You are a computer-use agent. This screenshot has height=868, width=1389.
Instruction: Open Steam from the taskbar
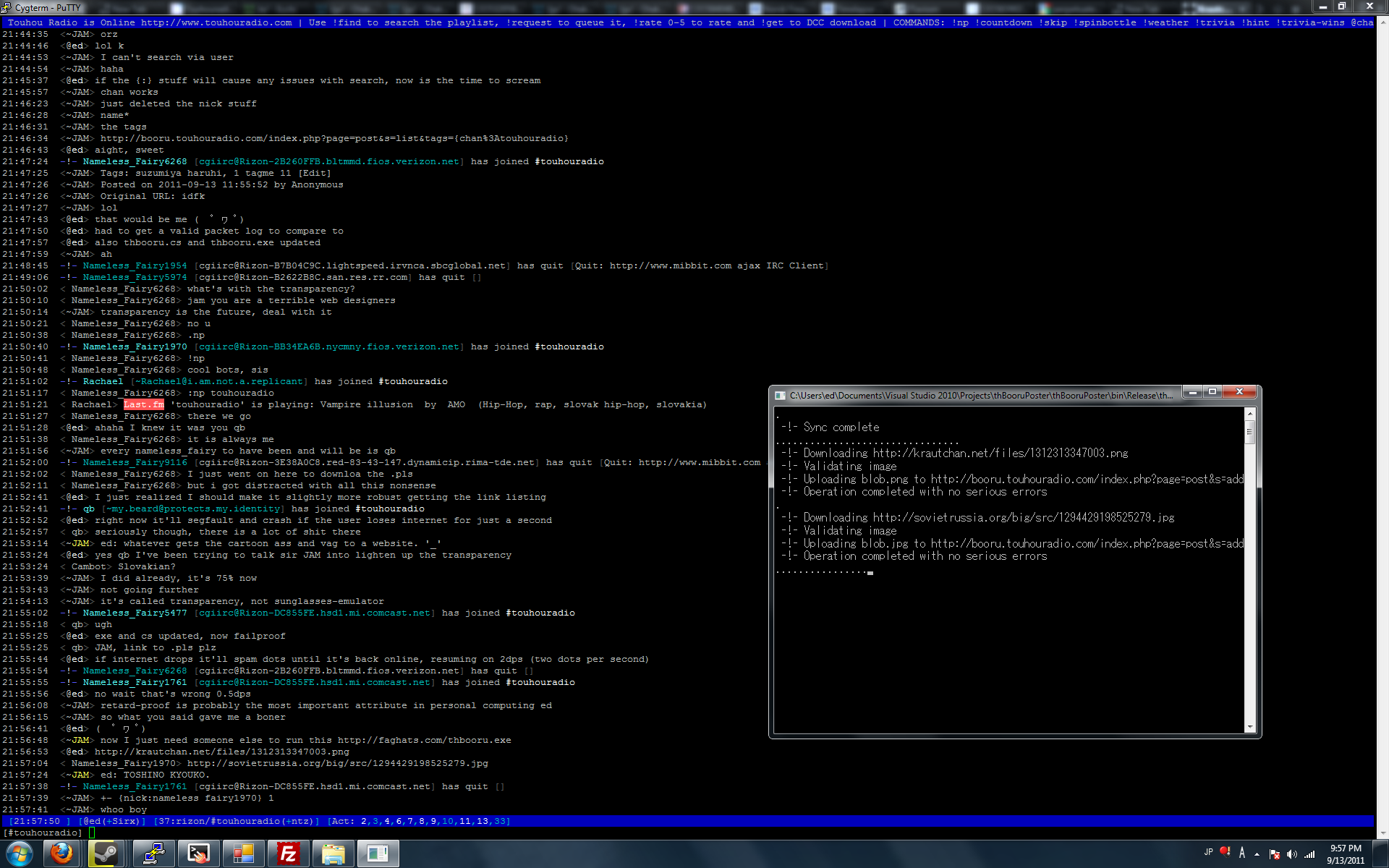click(x=106, y=854)
